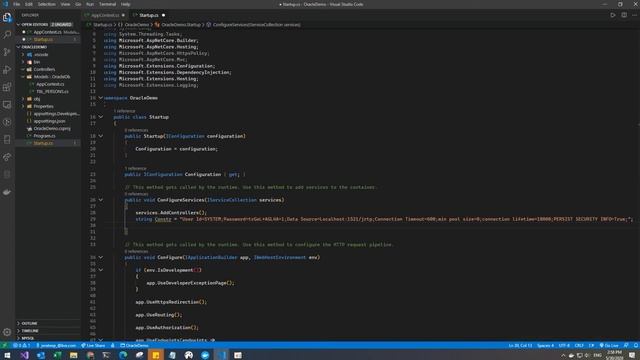Open the Extensions view
The image size is (640, 360).
pyautogui.click(x=7, y=87)
